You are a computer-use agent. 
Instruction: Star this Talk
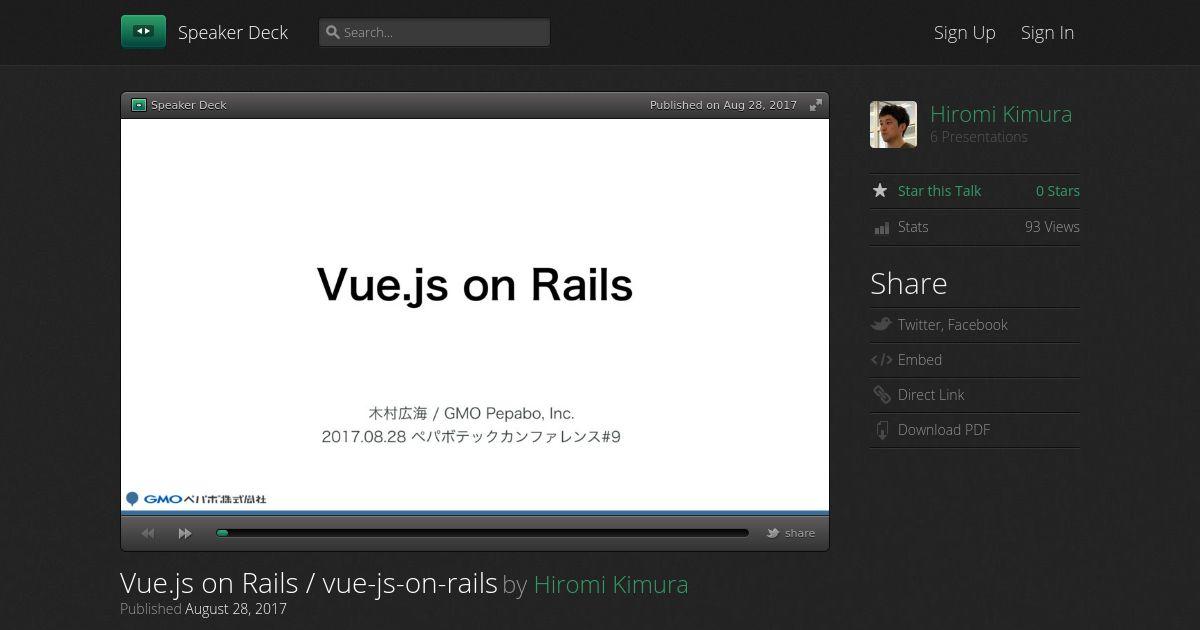[x=939, y=191]
